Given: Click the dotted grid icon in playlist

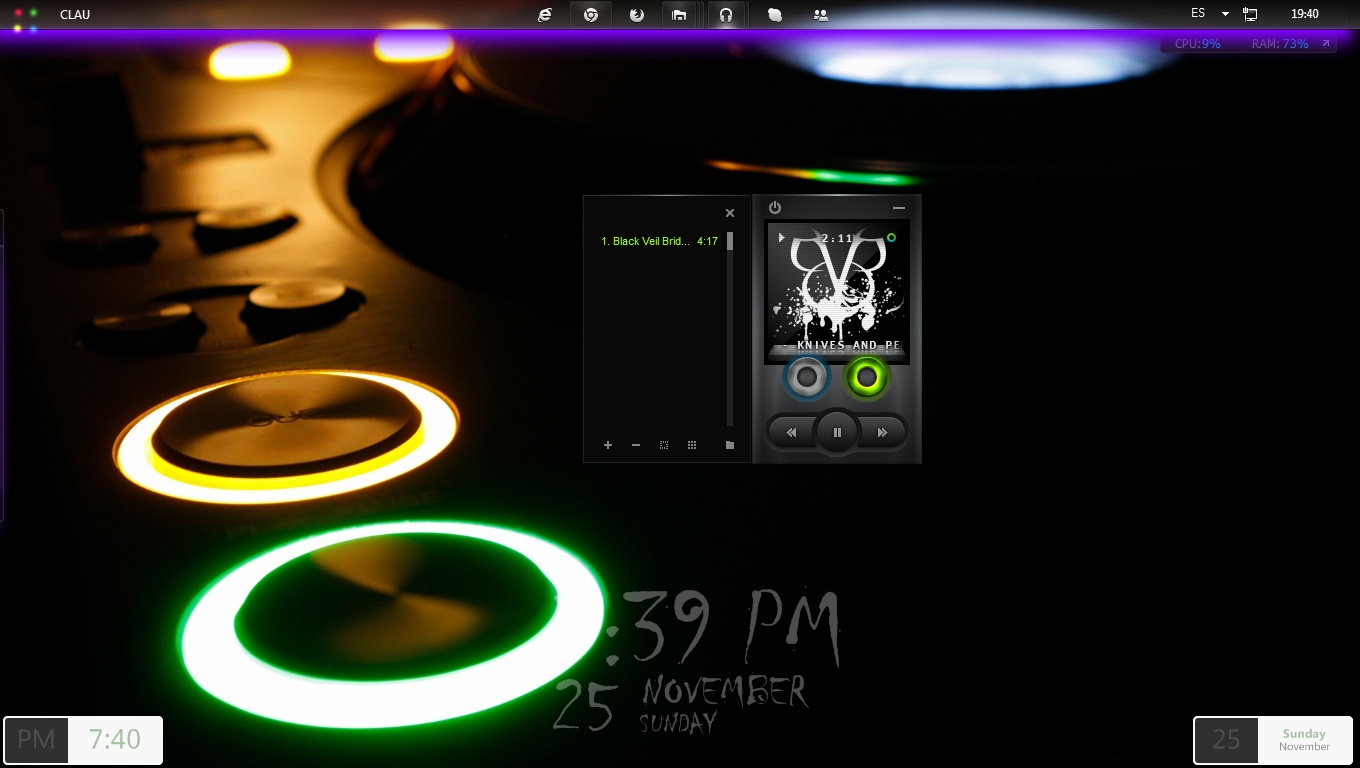Looking at the screenshot, I should coord(692,445).
